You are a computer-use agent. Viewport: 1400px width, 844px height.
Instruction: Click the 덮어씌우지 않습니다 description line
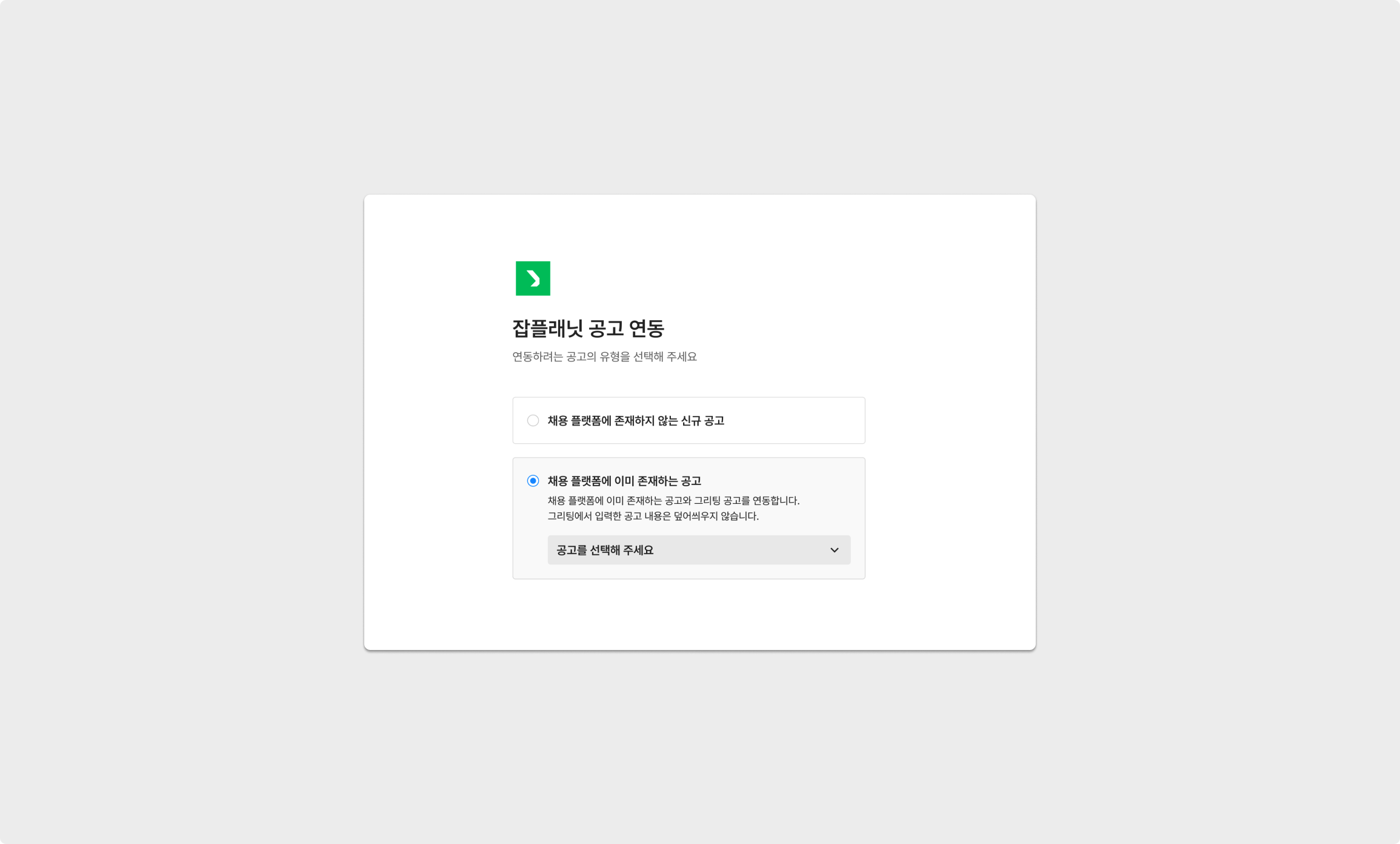(x=653, y=516)
